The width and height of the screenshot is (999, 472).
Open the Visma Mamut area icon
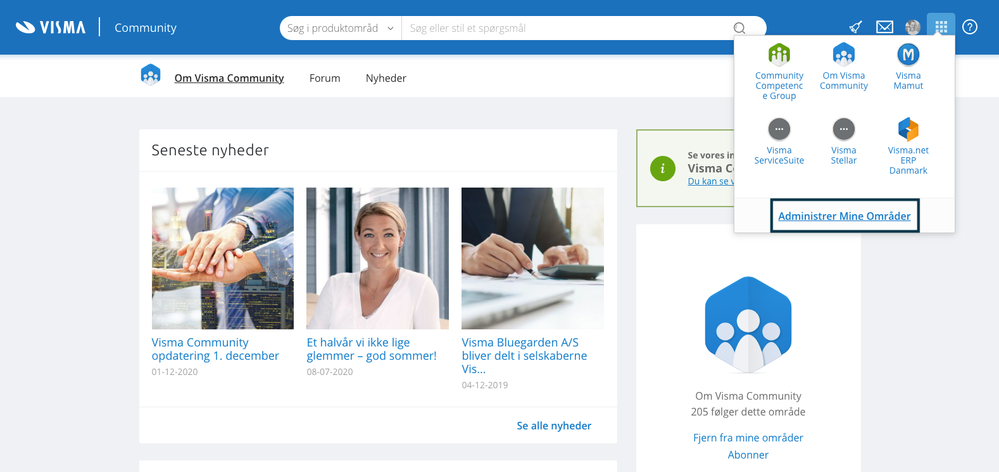908,54
